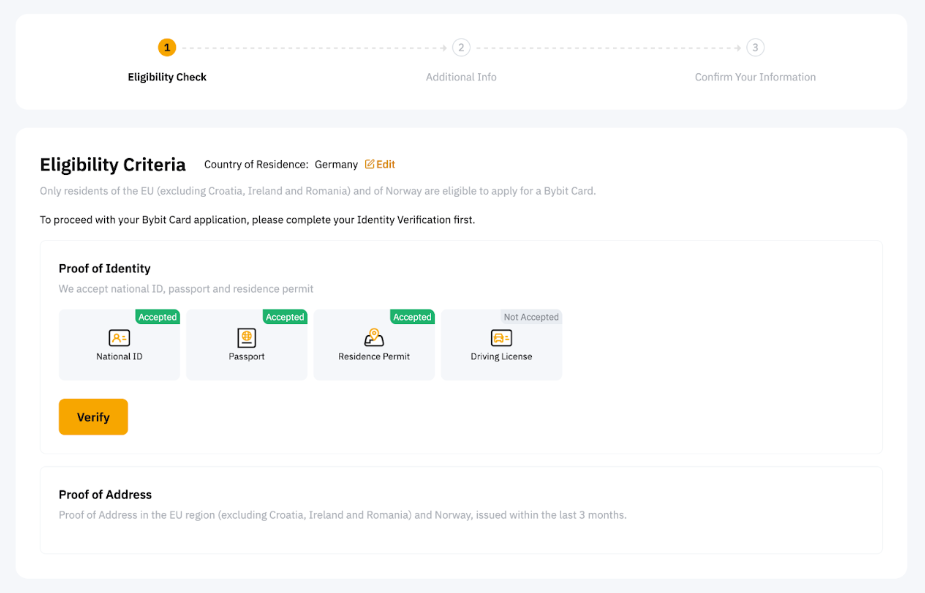Select the Eligibility Check step label
This screenshot has height=593, width=925.
(x=167, y=77)
